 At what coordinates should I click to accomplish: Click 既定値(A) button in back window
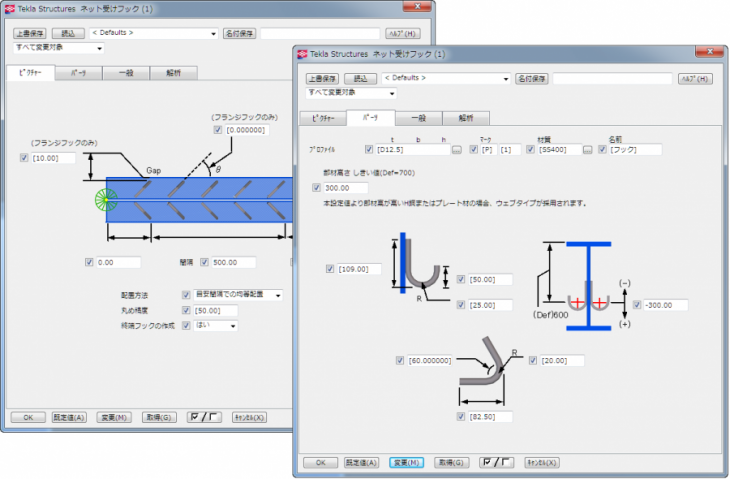click(x=69, y=417)
